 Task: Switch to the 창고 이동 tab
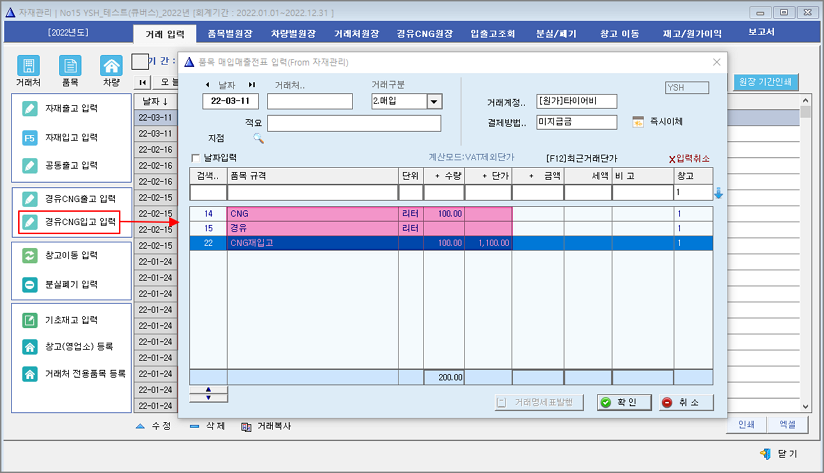click(620, 34)
